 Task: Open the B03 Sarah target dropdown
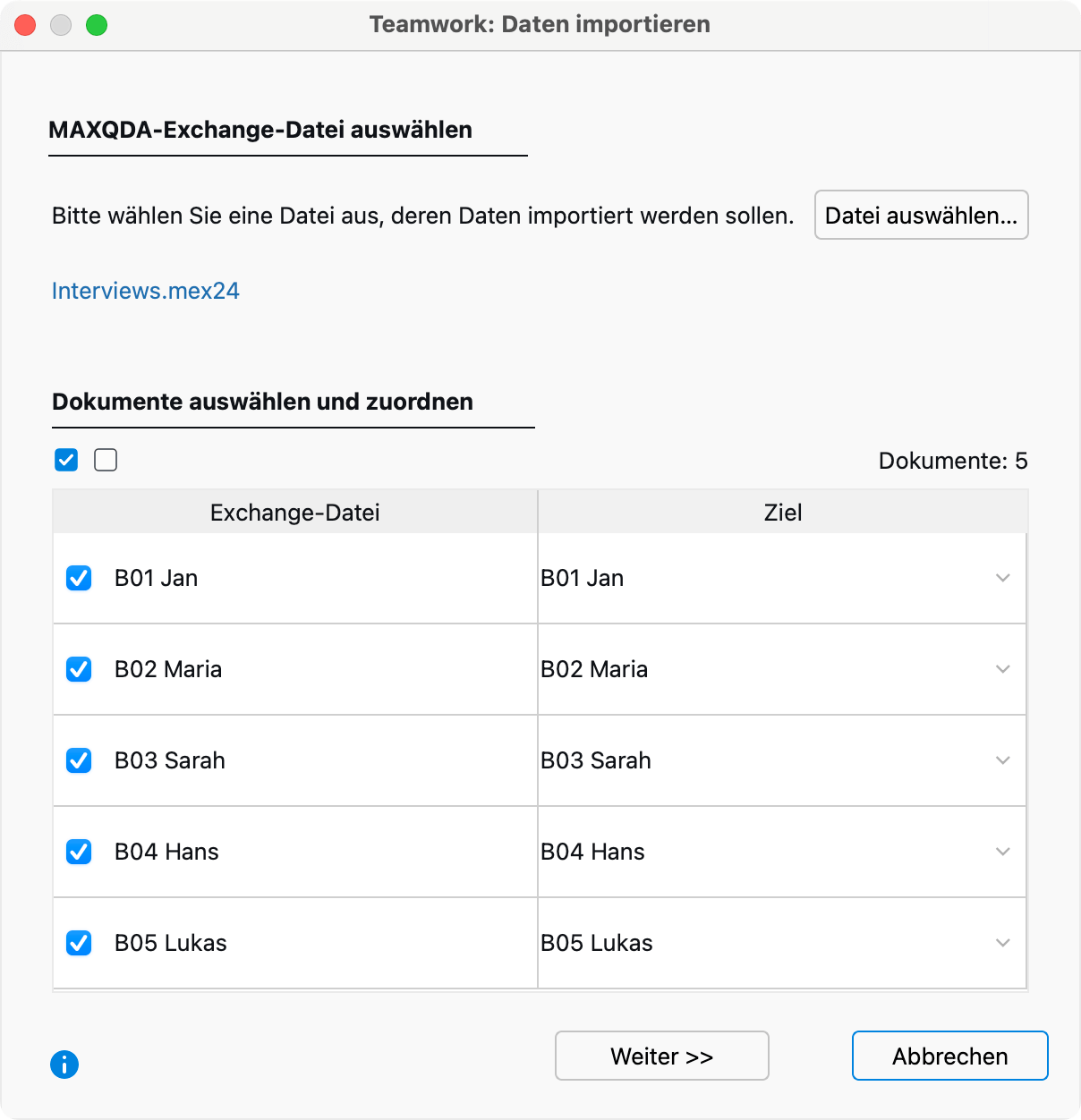coord(1002,760)
